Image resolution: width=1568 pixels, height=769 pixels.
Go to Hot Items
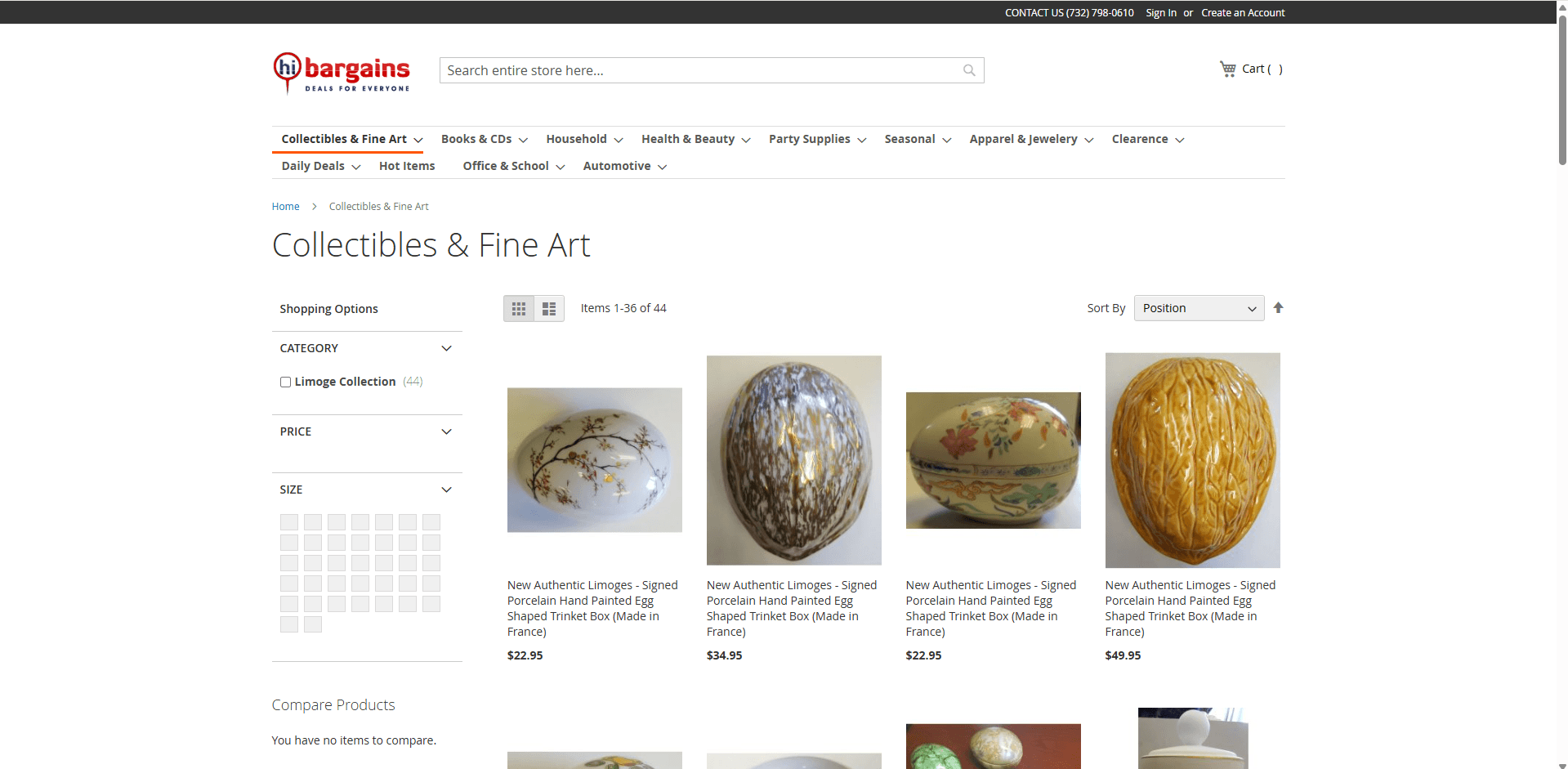tap(407, 166)
